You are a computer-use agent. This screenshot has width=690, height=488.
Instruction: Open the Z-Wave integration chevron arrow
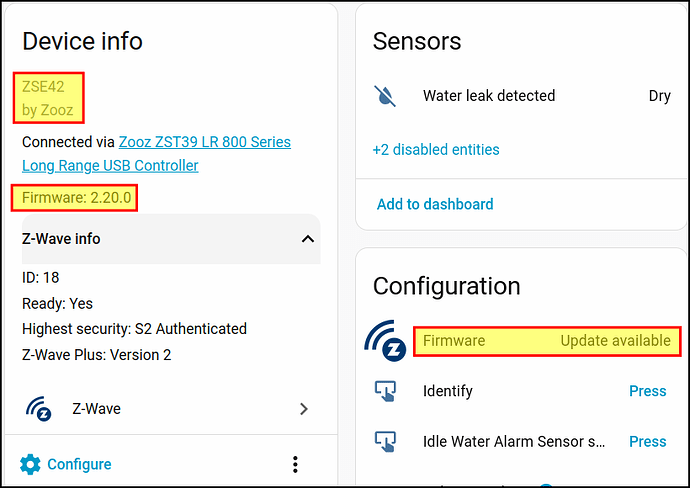tap(304, 408)
